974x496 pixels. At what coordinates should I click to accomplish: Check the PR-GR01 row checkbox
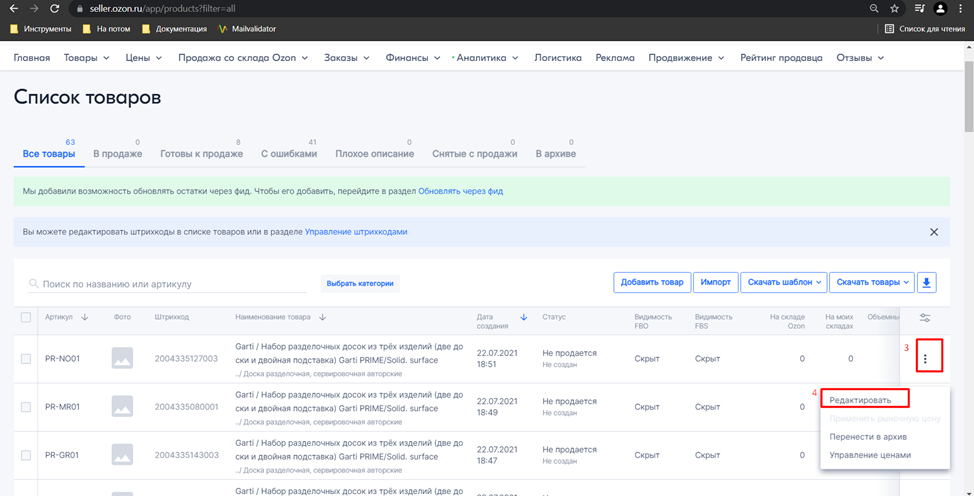pyautogui.click(x=25, y=456)
